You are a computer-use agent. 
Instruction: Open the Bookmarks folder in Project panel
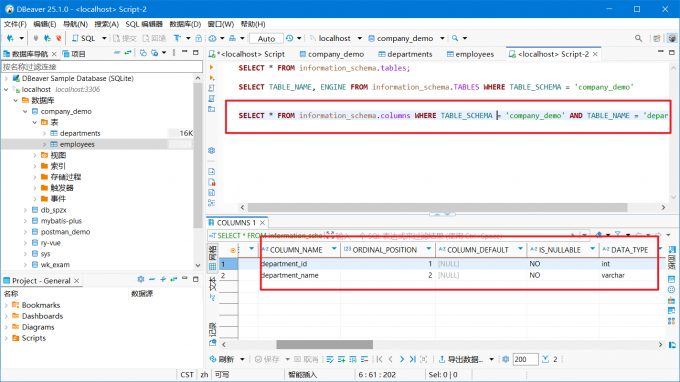[41, 305]
